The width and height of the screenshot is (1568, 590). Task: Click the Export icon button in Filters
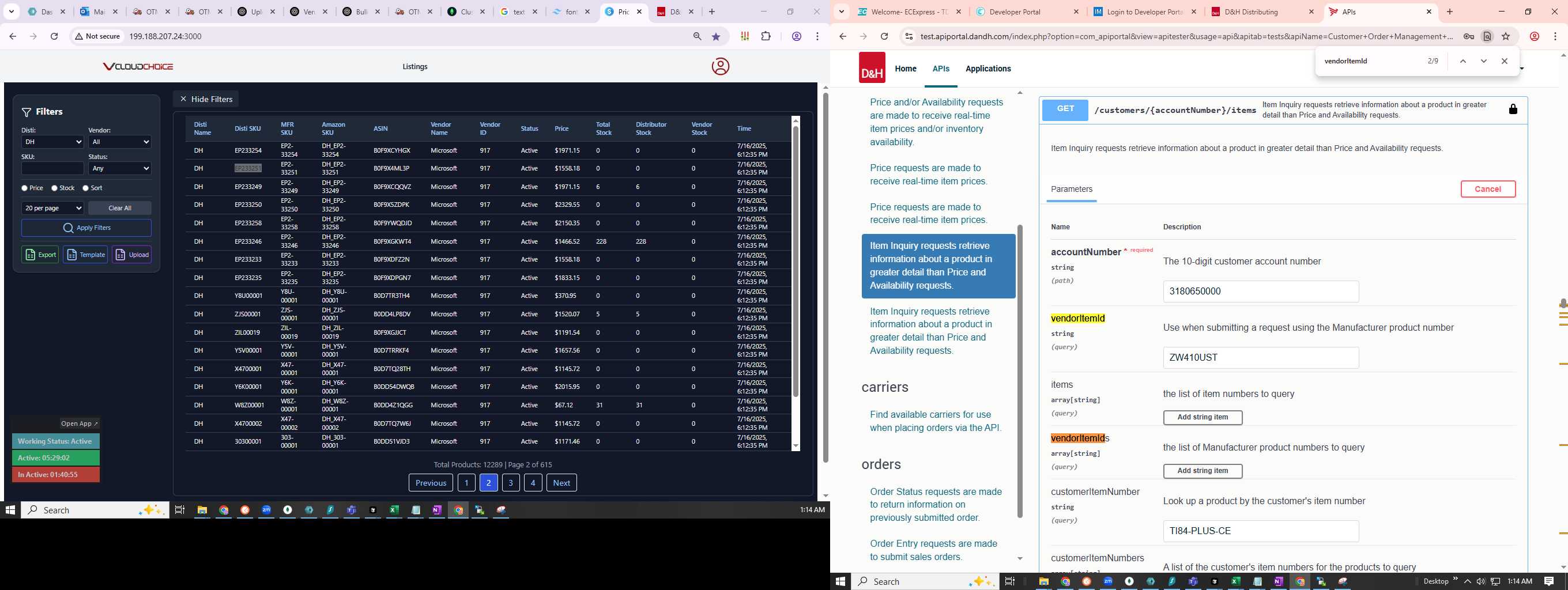[40, 254]
